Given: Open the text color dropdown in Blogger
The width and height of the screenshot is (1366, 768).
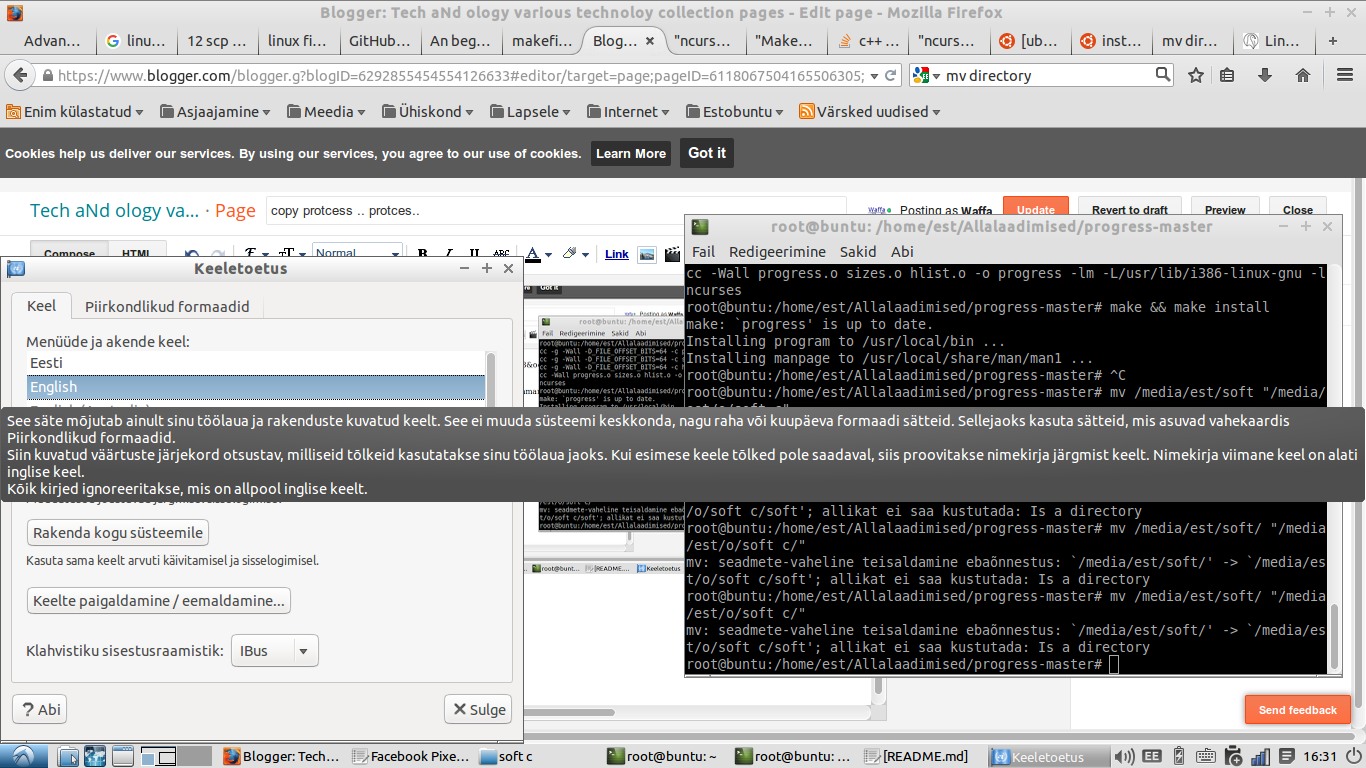Looking at the screenshot, I should coord(538,254).
